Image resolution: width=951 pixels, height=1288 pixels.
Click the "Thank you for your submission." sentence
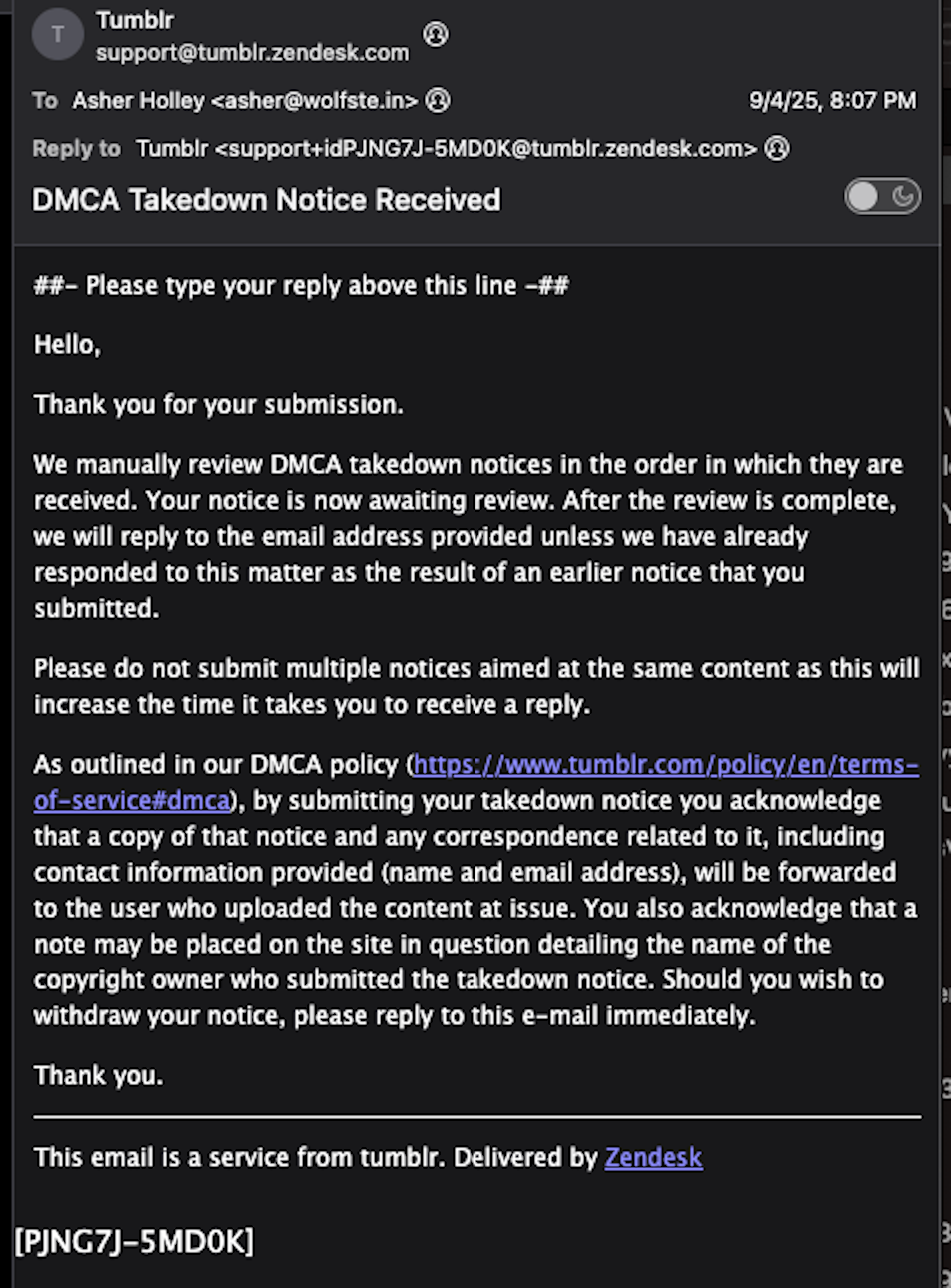coord(219,404)
